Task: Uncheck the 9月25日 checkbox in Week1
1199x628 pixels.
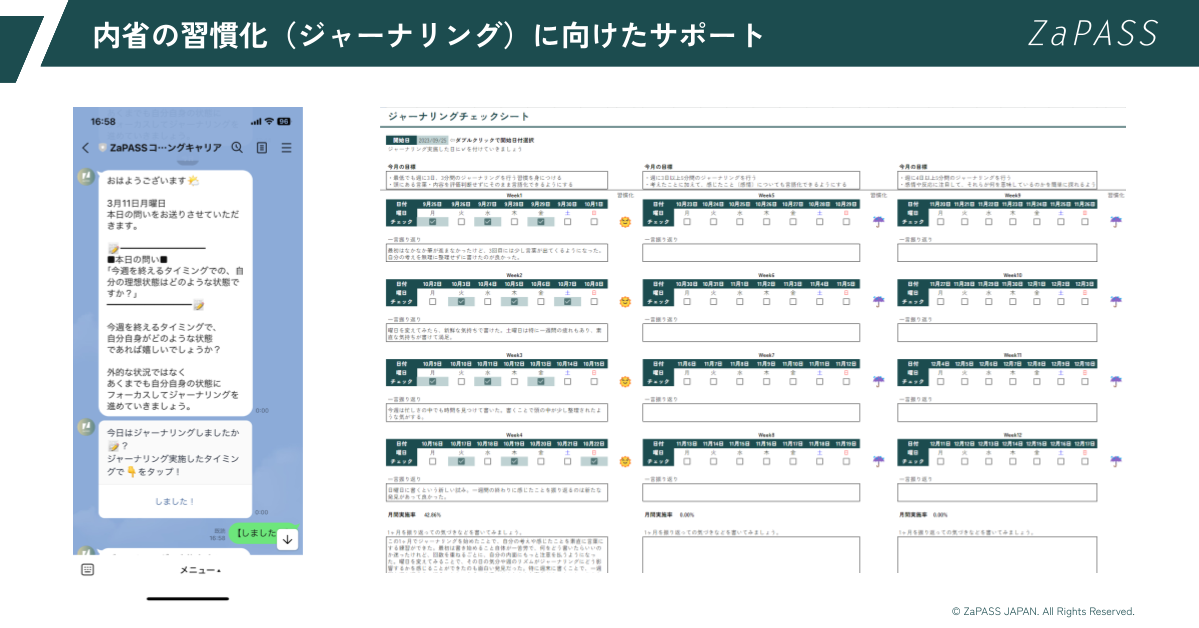Action: (433, 222)
